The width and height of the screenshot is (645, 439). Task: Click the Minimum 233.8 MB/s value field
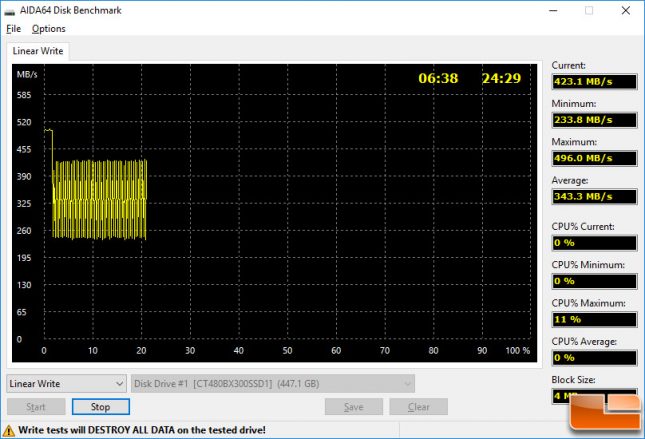pyautogui.click(x=594, y=120)
